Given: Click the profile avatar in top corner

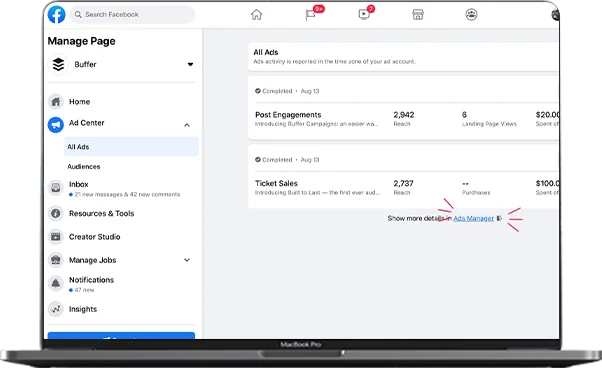Looking at the screenshot, I should coord(555,15).
